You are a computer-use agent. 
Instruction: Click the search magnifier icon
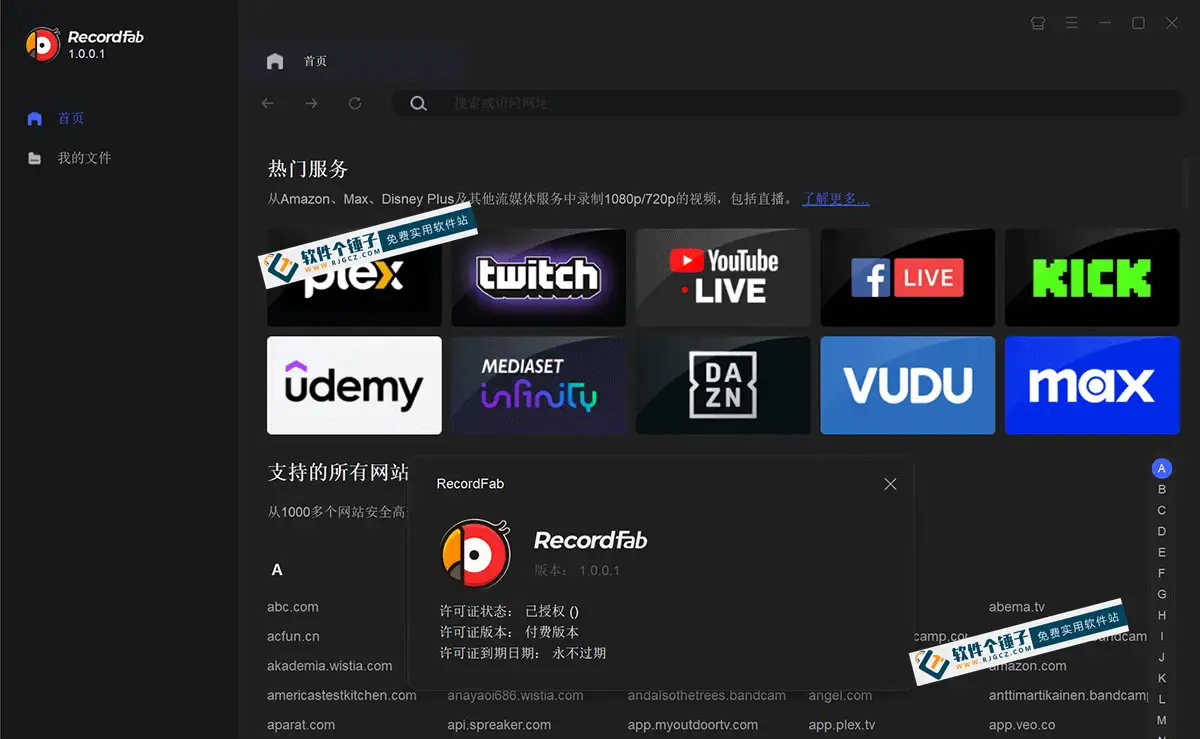pos(418,103)
